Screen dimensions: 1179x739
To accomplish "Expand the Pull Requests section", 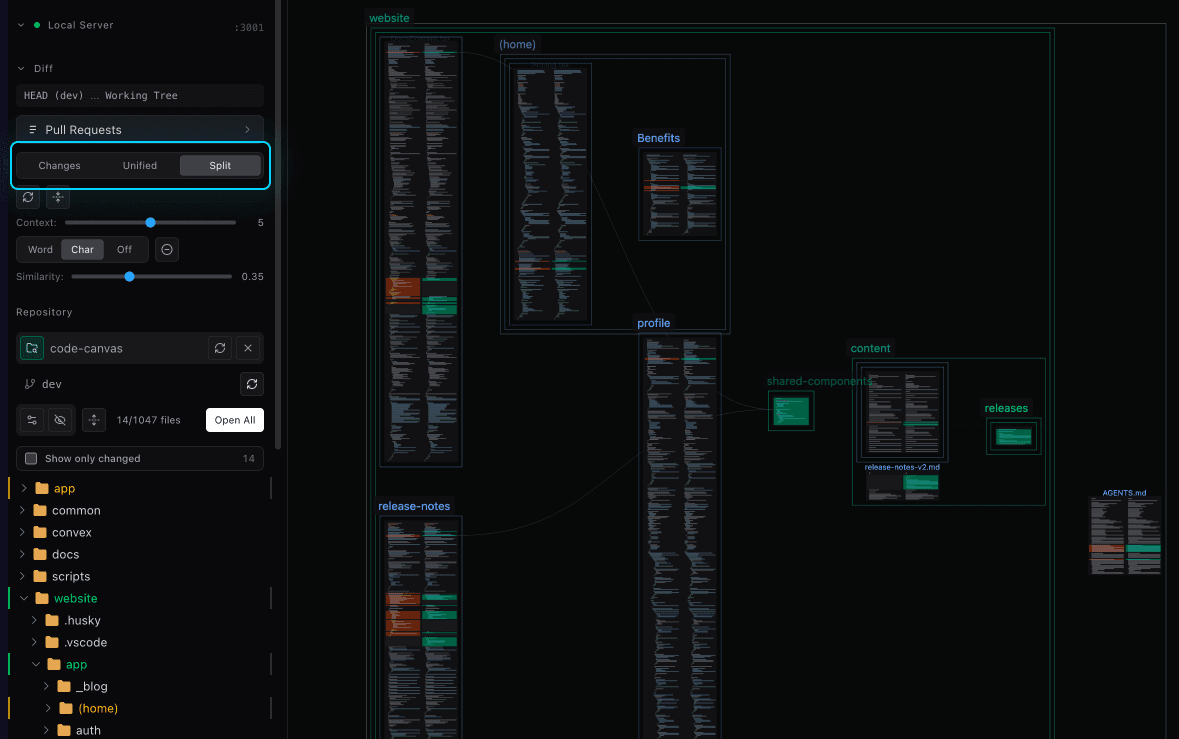I will [140, 130].
